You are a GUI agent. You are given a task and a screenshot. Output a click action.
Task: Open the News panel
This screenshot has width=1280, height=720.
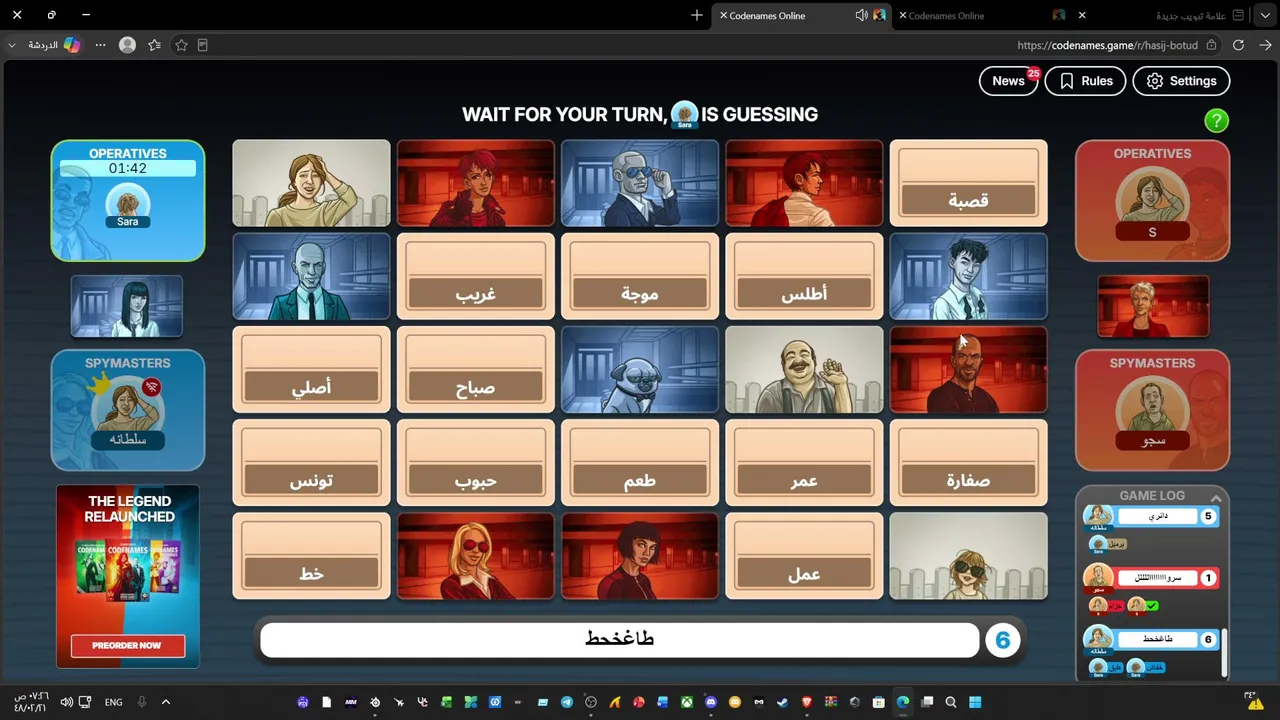(x=1009, y=81)
